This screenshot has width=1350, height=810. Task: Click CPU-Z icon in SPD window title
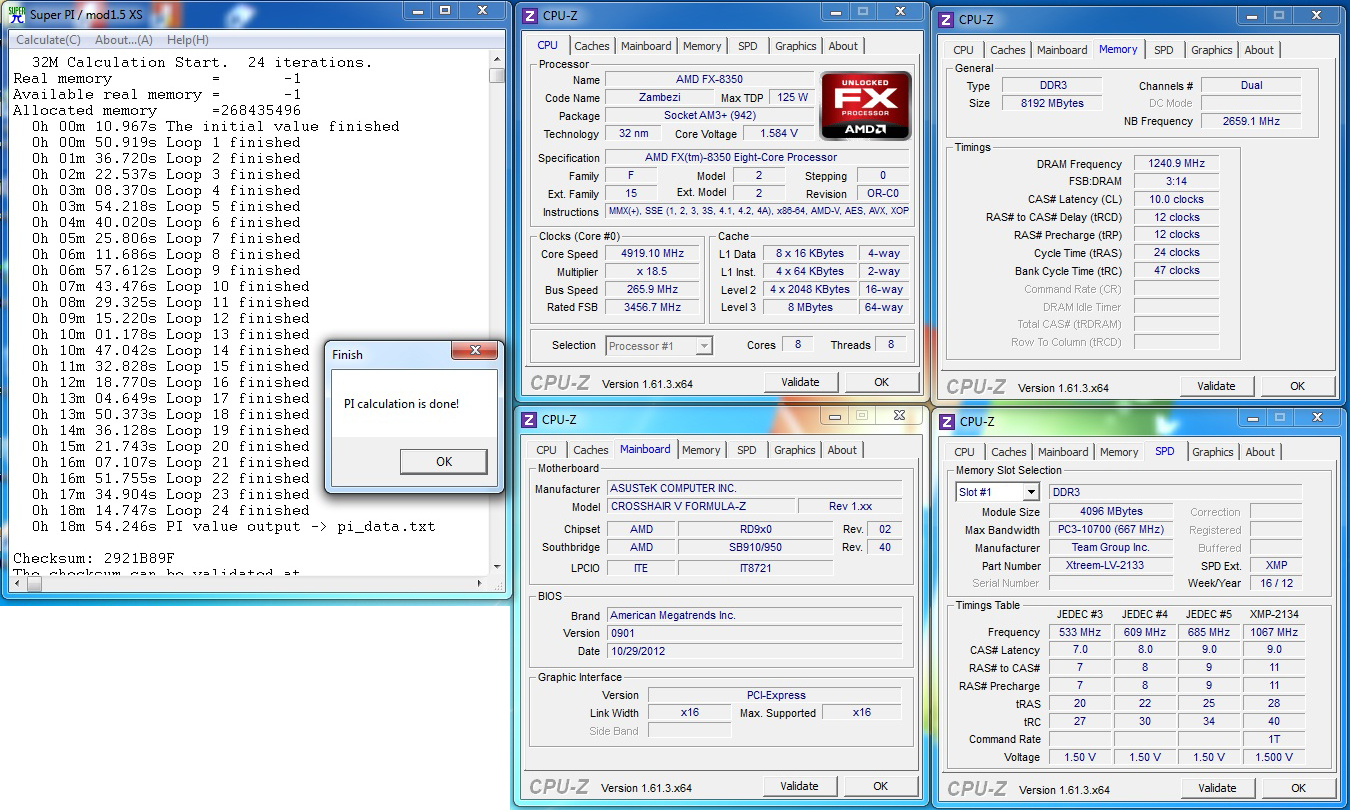(x=947, y=421)
